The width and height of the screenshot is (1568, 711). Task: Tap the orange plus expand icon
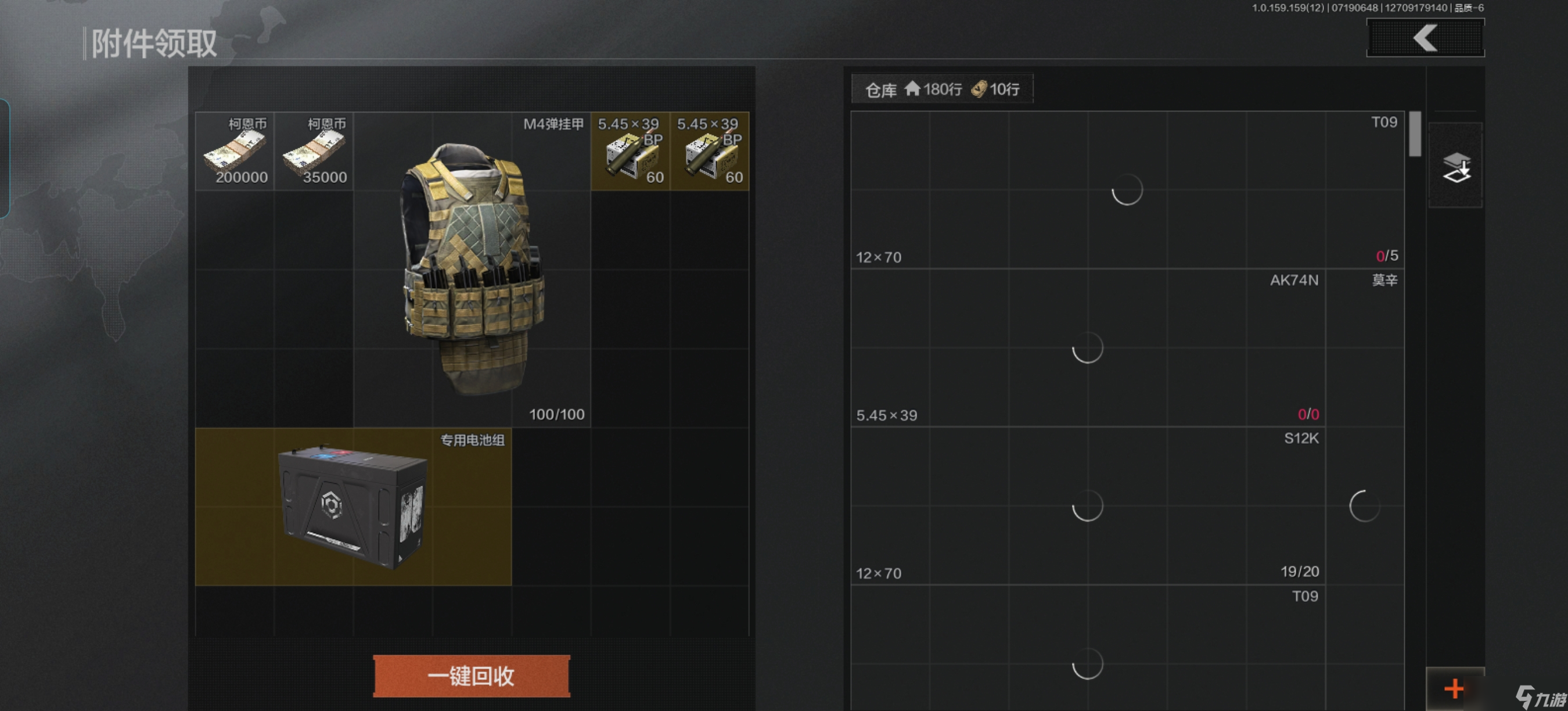[1454, 689]
